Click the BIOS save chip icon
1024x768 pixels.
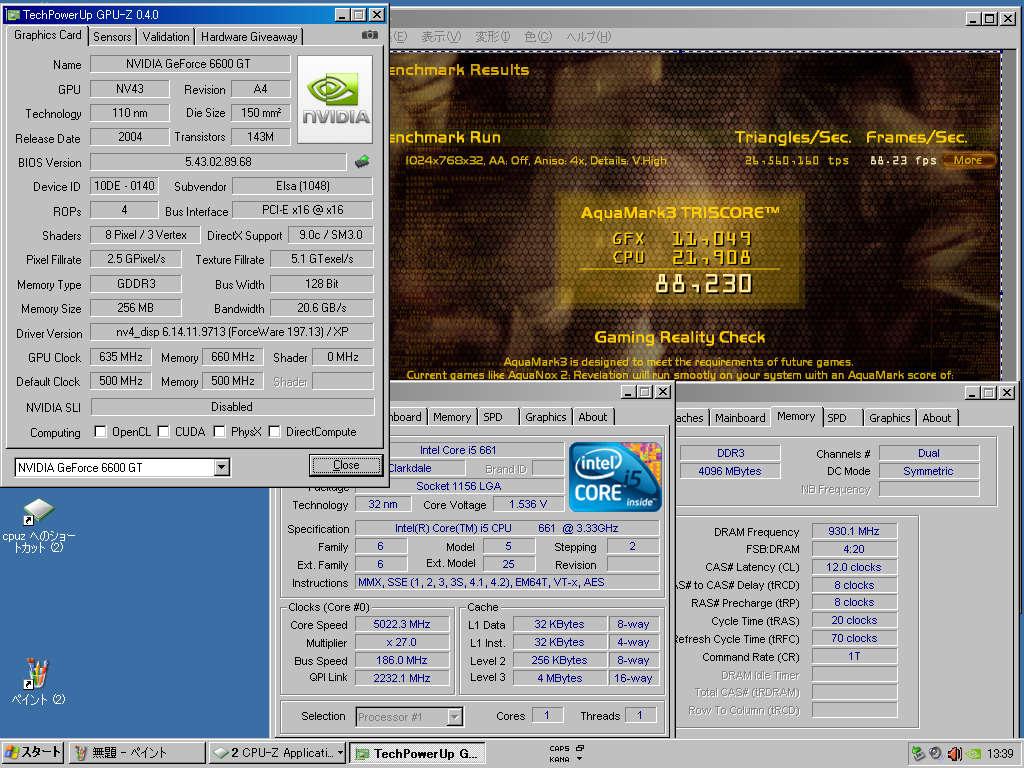tap(362, 161)
